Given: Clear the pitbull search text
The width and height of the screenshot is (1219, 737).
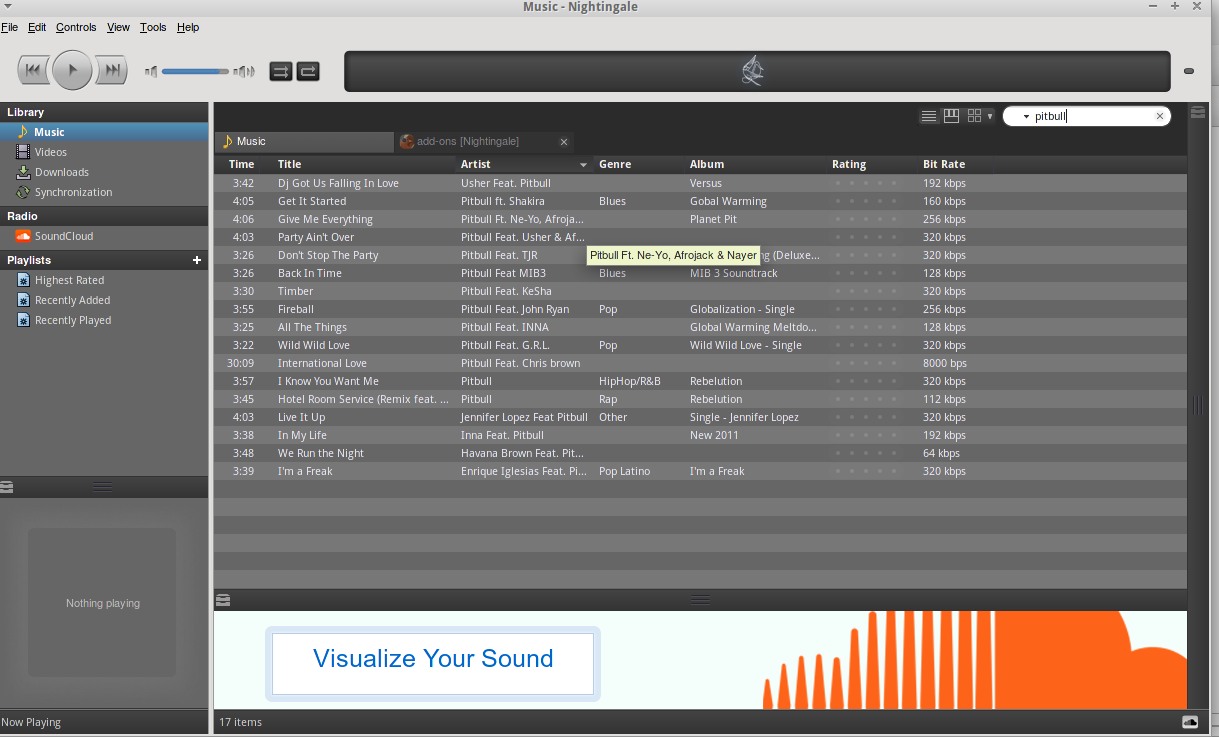Looking at the screenshot, I should (x=1160, y=116).
